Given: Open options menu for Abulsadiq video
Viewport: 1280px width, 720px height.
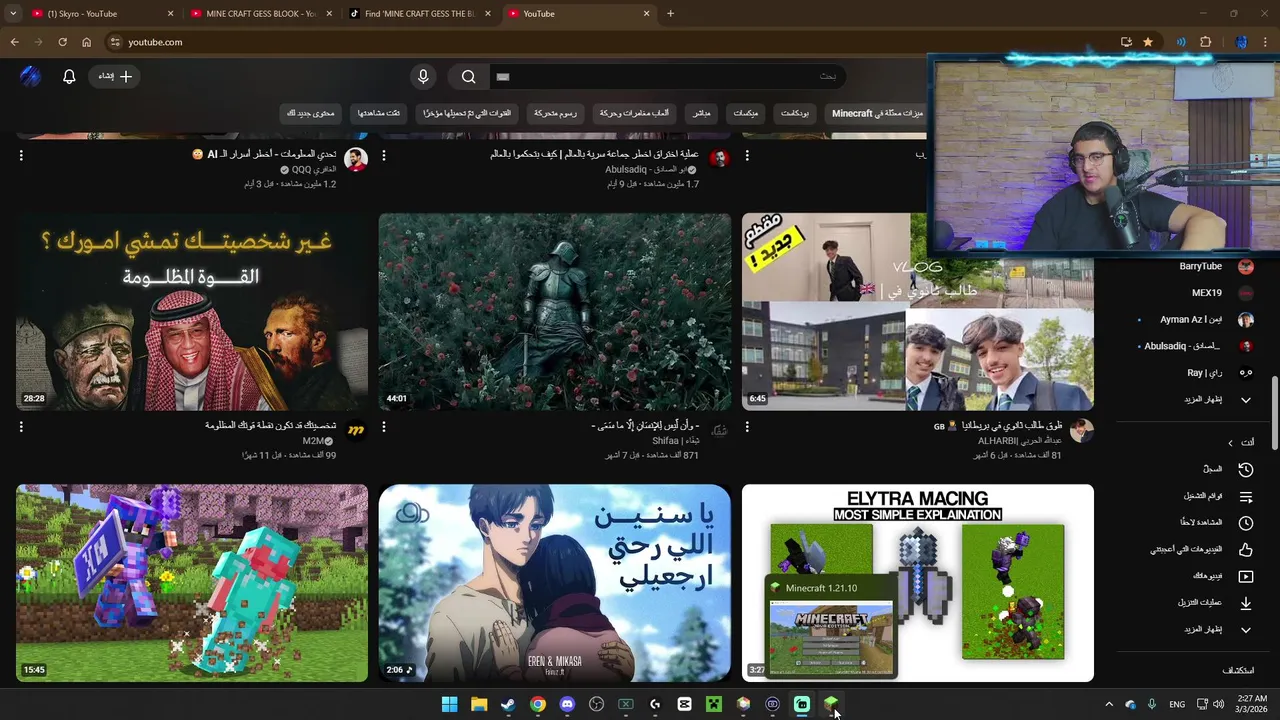Looking at the screenshot, I should click(383, 156).
